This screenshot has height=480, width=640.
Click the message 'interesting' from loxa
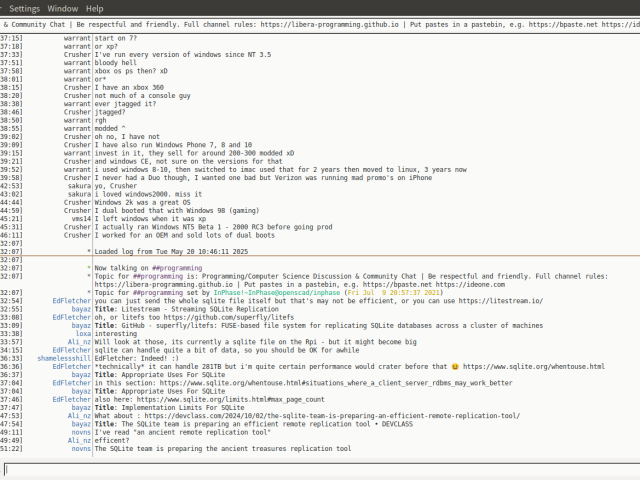coord(116,333)
